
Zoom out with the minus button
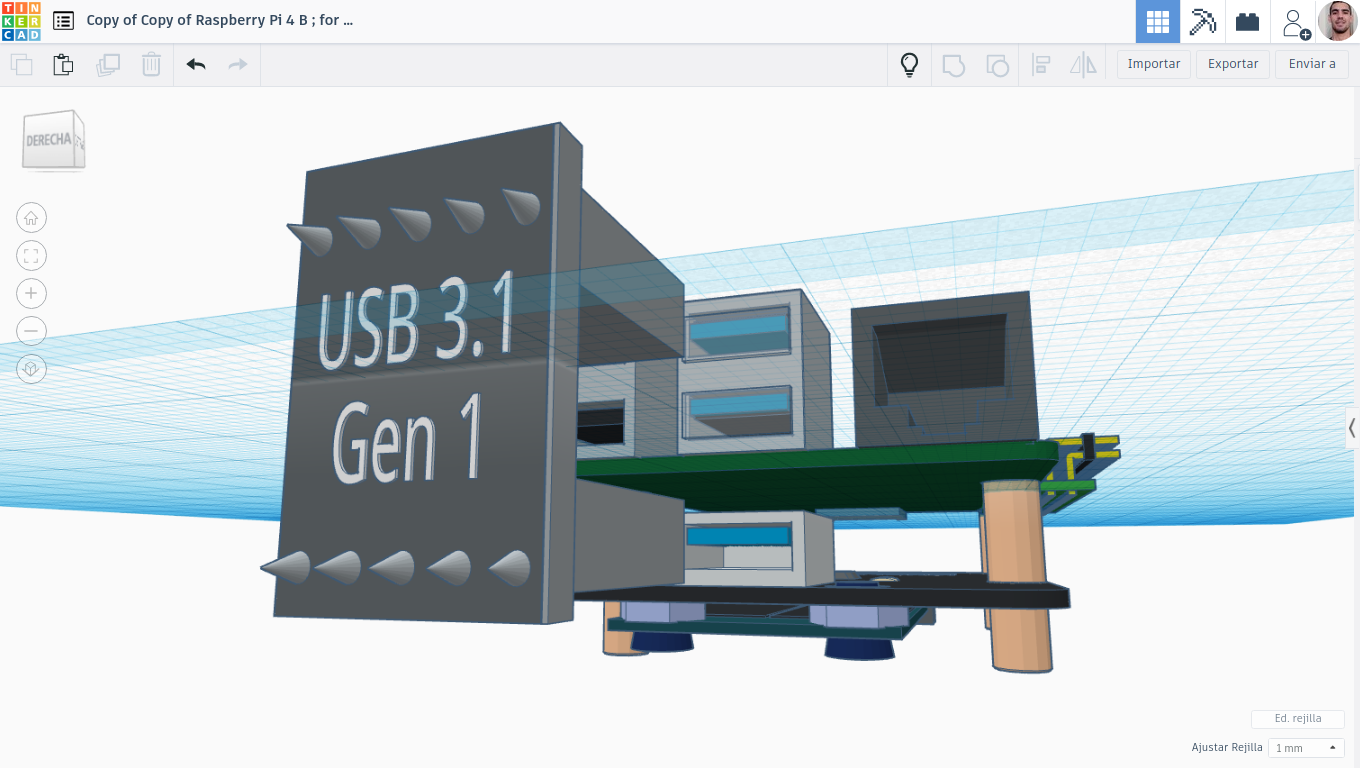tap(31, 331)
